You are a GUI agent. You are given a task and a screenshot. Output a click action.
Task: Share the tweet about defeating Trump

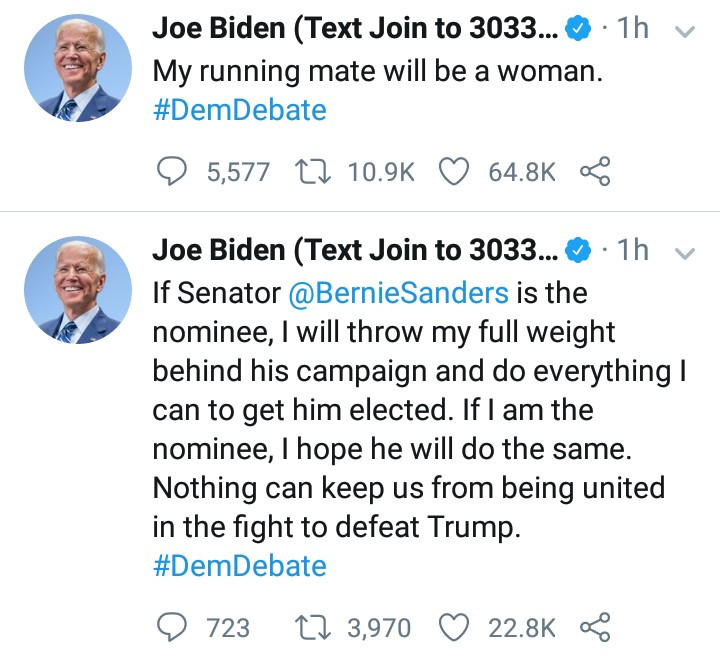tap(595, 627)
